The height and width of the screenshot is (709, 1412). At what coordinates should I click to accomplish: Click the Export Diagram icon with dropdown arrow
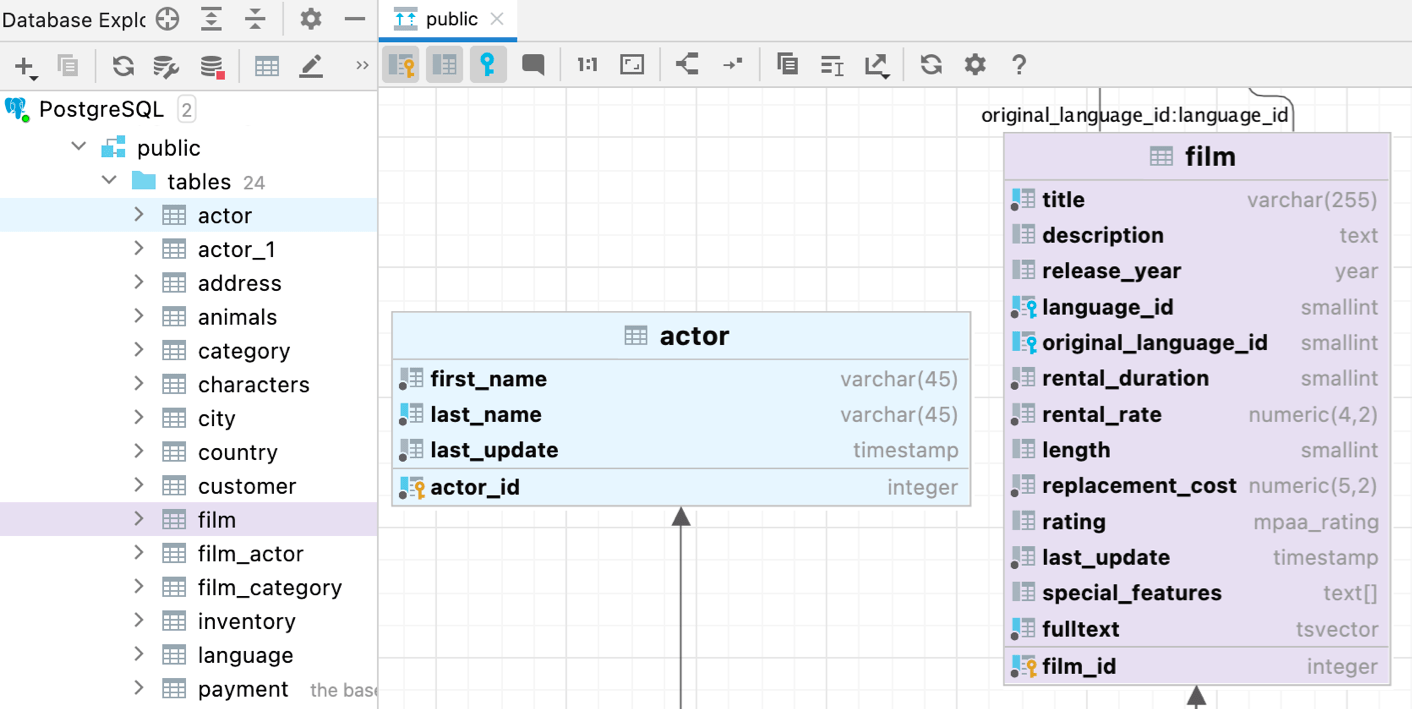877,65
